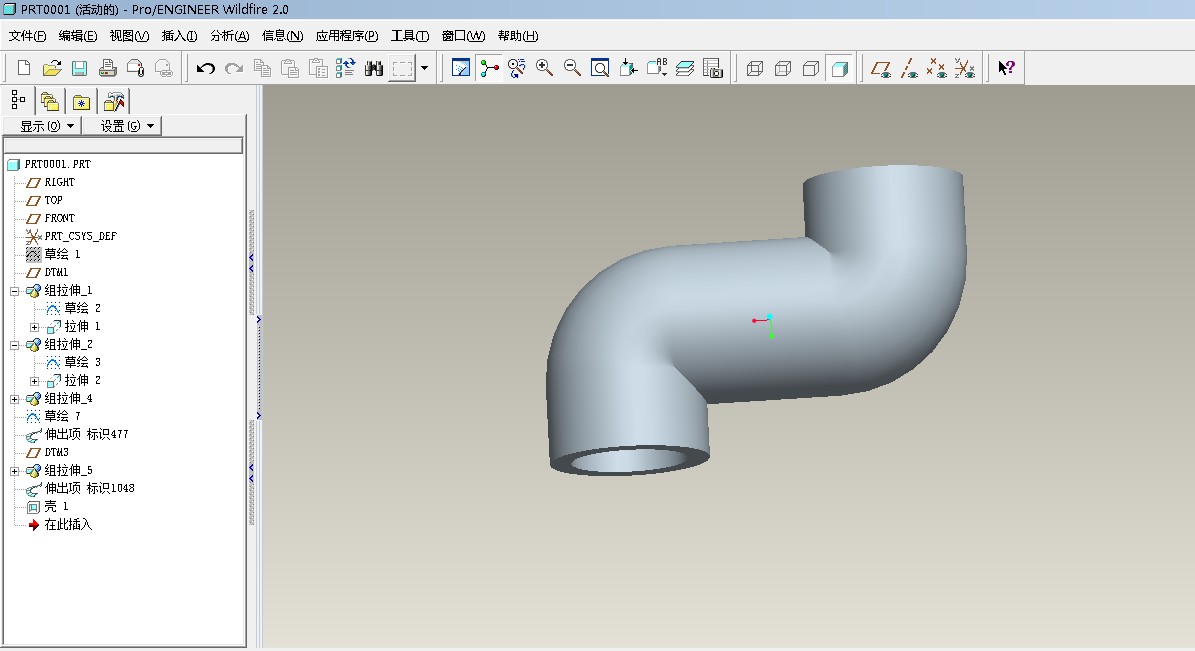This screenshot has height=651, width=1195.
Task: Toggle datum axes visibility
Action: point(909,68)
